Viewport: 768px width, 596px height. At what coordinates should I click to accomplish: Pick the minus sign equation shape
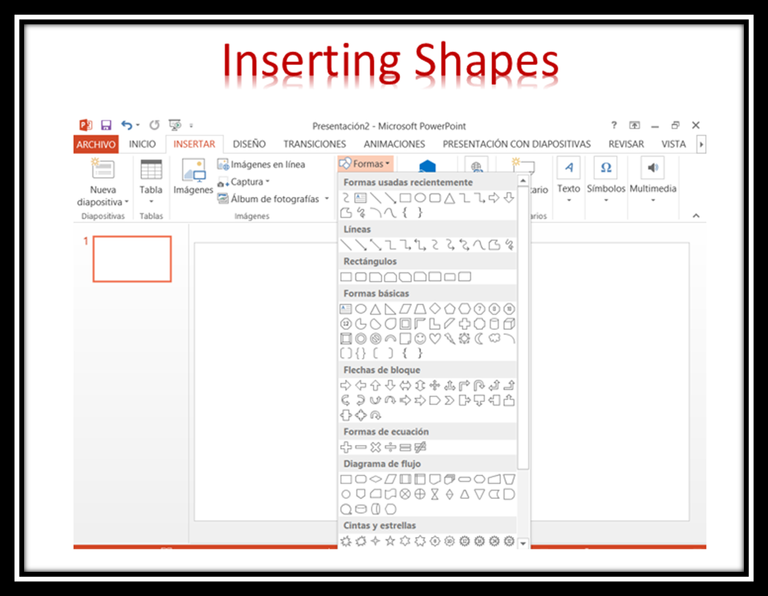click(360, 447)
